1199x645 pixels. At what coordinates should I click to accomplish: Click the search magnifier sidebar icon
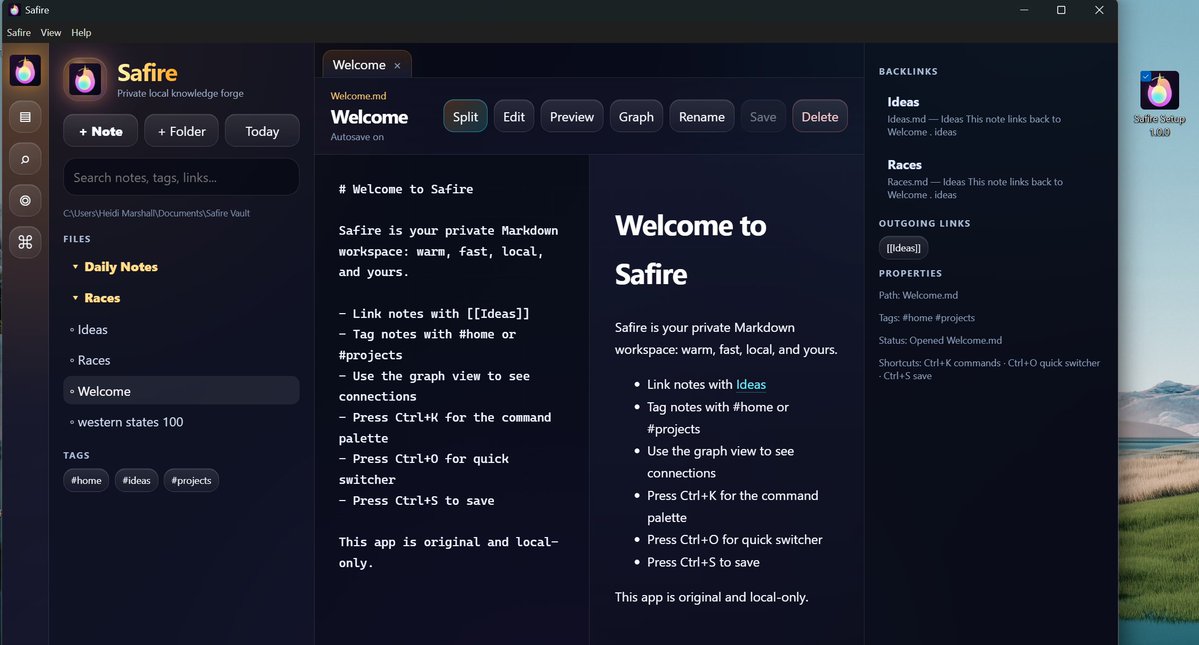tap(25, 159)
